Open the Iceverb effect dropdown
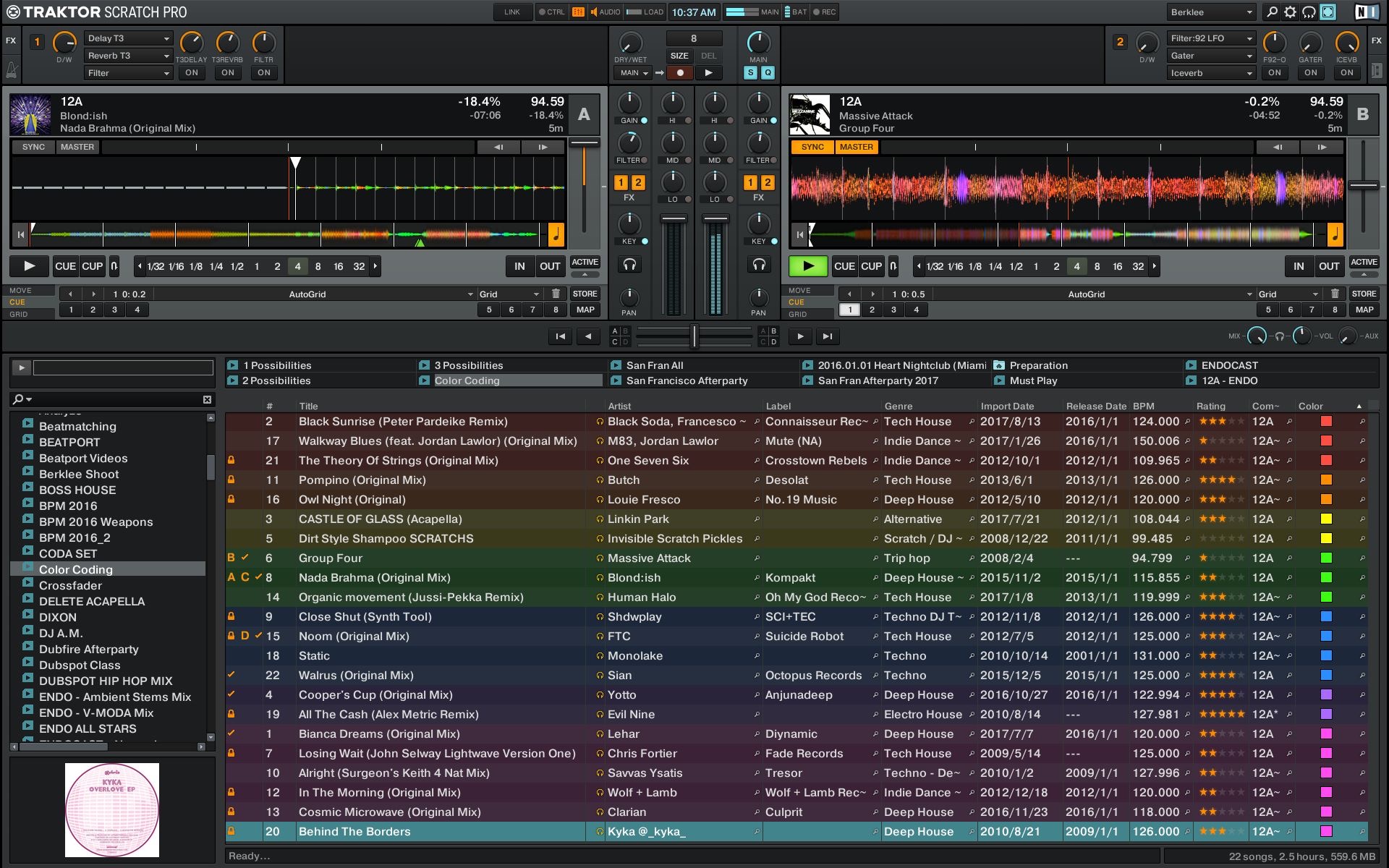 coord(1210,73)
